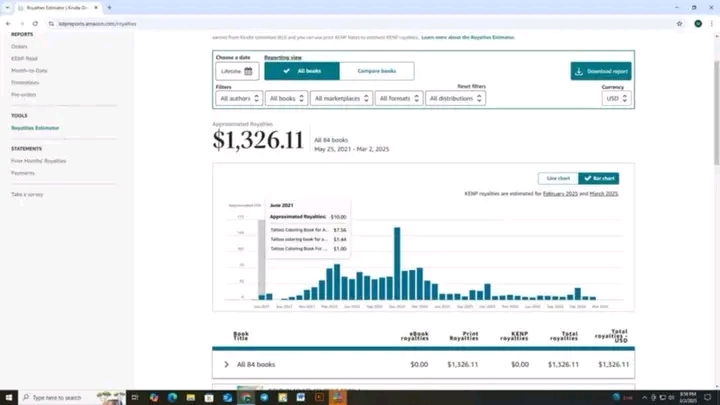Open Payments in the sidebar

pos(22,172)
